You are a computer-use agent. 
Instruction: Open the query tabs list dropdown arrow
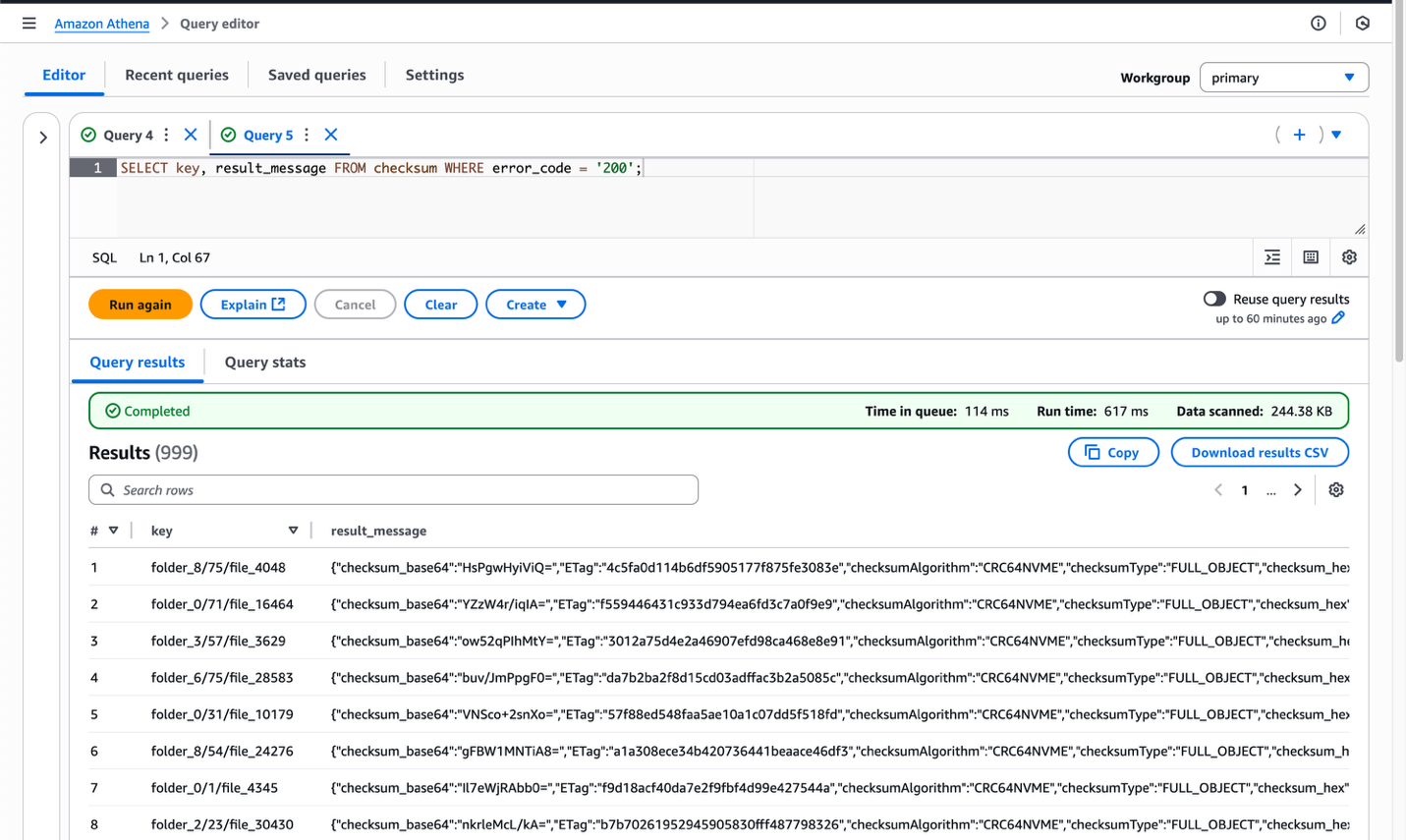click(1336, 135)
